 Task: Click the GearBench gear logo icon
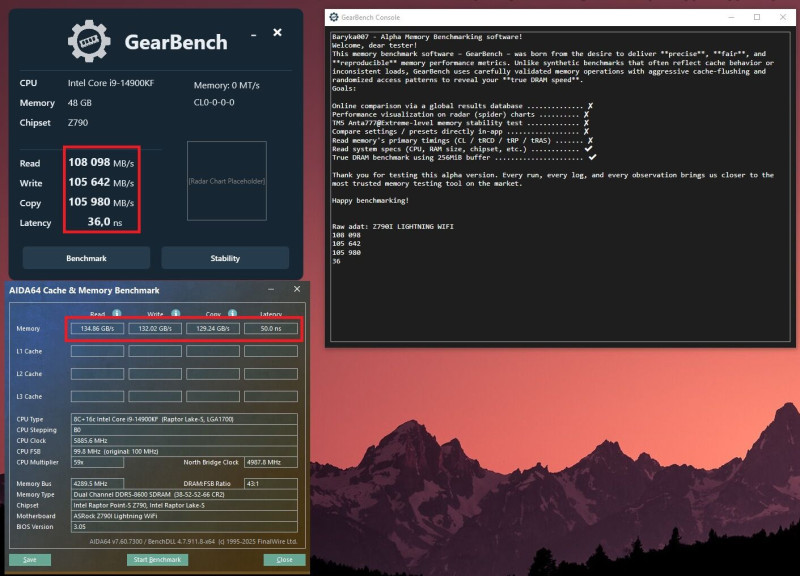(x=89, y=41)
